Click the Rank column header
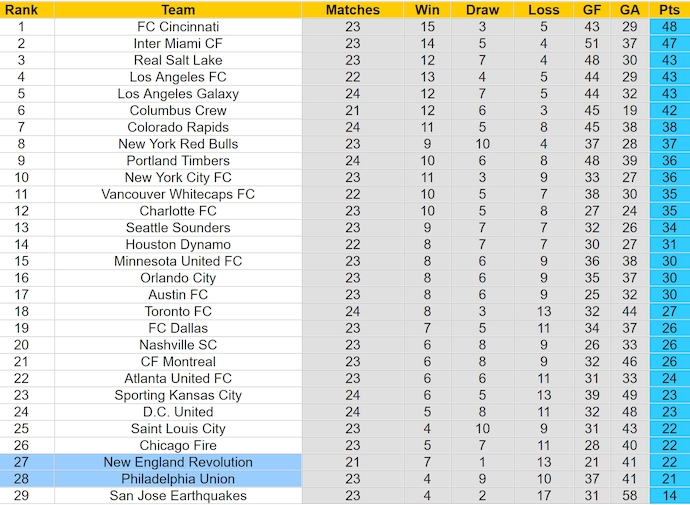This screenshot has height=505, width=690. click(27, 10)
